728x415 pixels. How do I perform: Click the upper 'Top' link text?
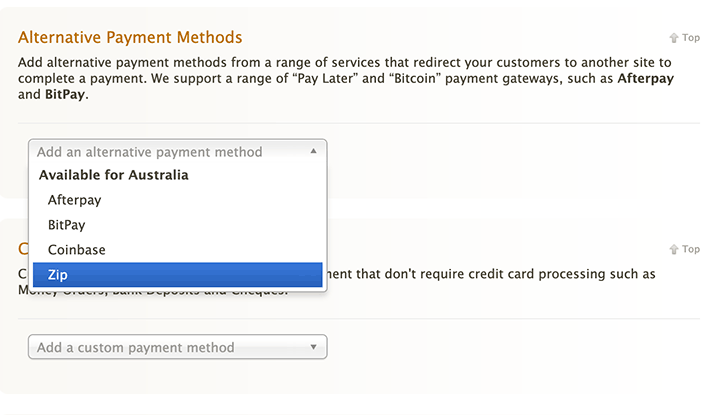pos(691,38)
